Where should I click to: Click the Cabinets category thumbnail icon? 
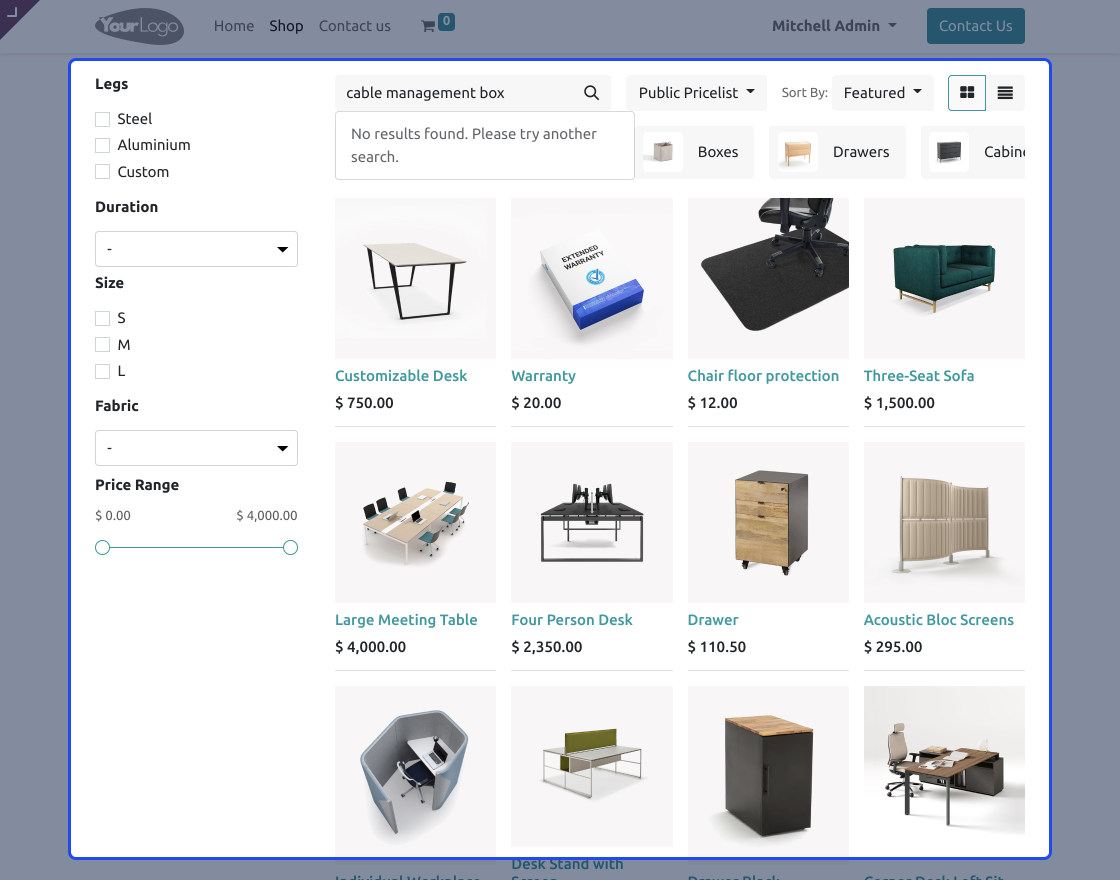949,151
